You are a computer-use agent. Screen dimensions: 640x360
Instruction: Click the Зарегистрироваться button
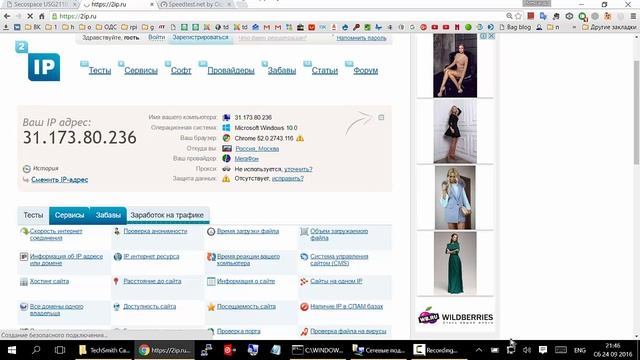pos(200,38)
